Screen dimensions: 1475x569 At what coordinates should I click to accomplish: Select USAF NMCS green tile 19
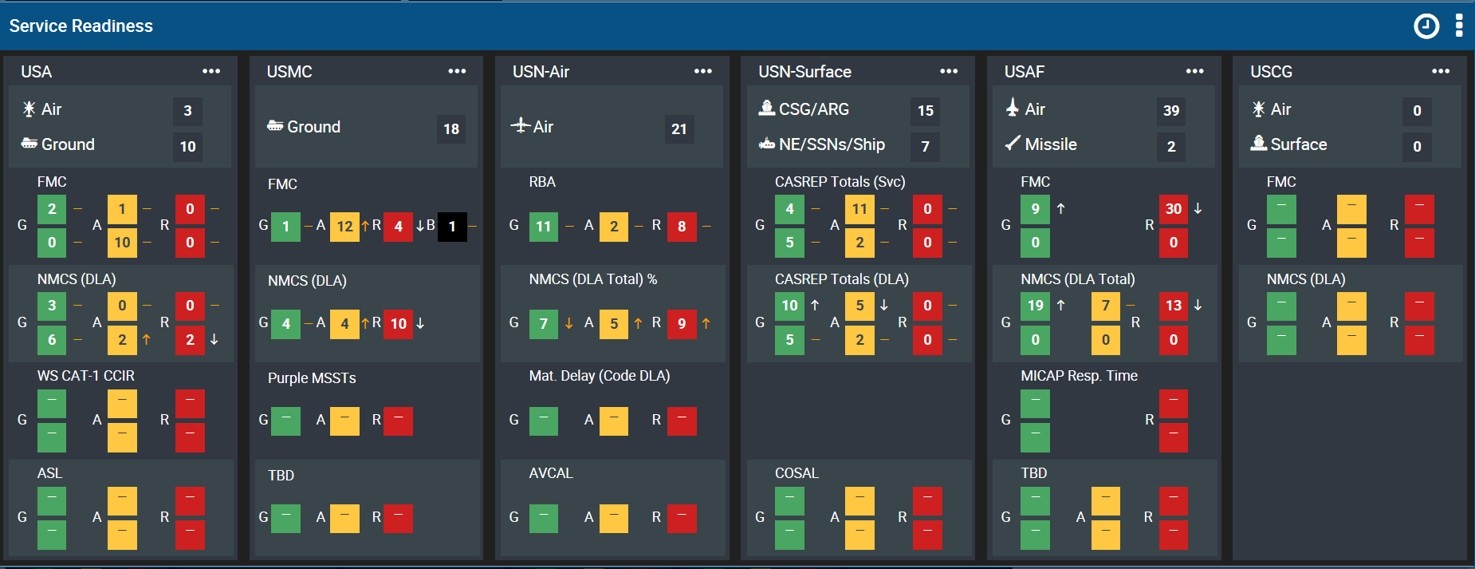(x=1035, y=306)
